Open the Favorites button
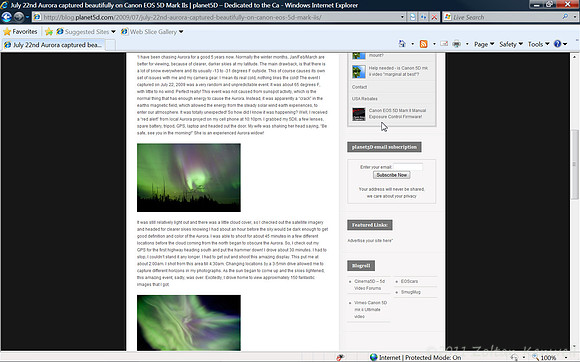Screen dimensions: 580x362 (20, 32)
